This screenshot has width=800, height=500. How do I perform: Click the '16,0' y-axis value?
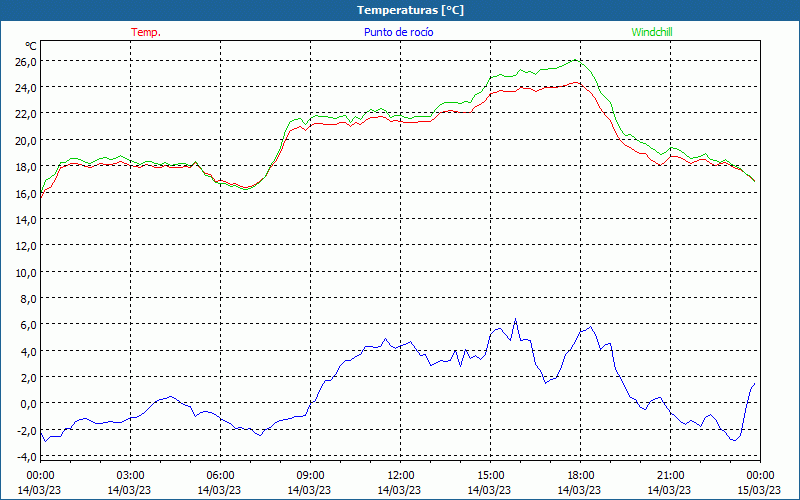[27, 193]
